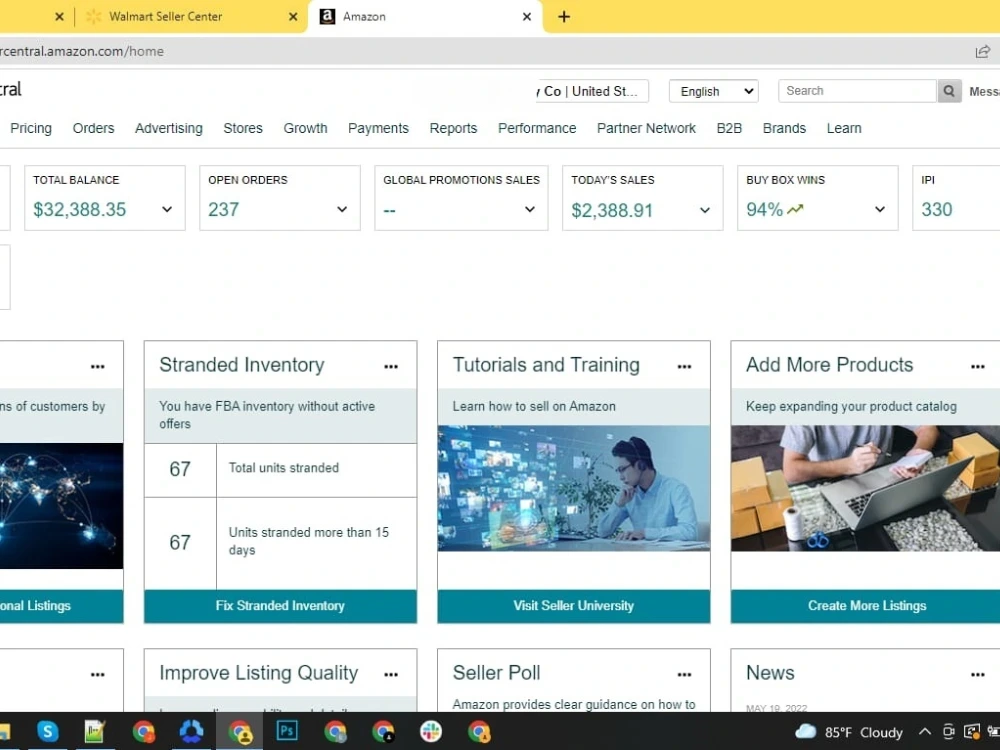
Task: Open Improve Listing Quality card options menu
Action: pyautogui.click(x=391, y=675)
